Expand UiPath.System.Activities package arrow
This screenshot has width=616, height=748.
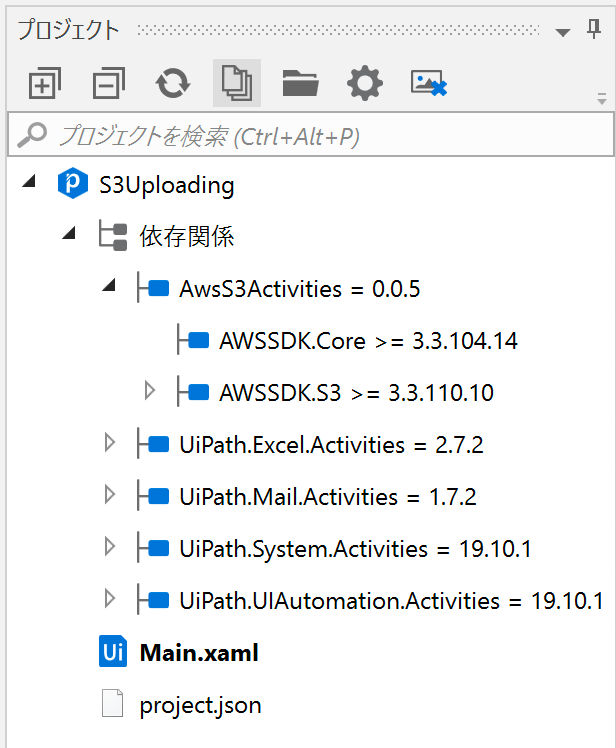pos(110,546)
